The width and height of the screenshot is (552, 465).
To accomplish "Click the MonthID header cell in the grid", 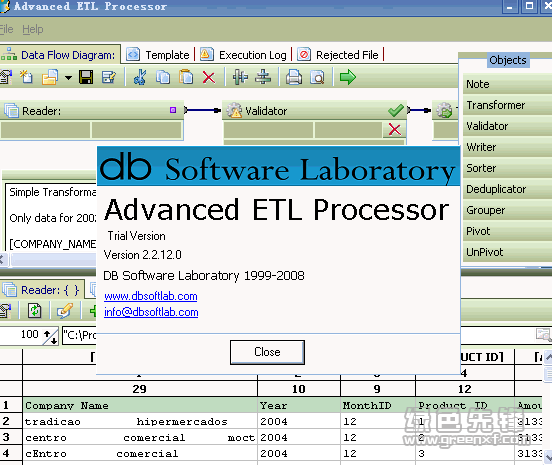I will click(378, 406).
